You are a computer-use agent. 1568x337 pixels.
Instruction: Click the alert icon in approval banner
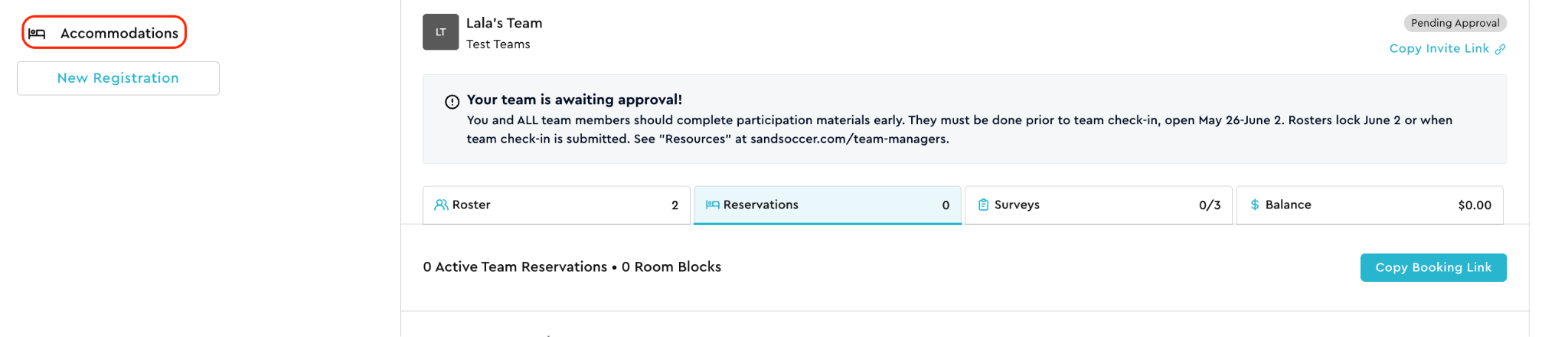[x=452, y=102]
